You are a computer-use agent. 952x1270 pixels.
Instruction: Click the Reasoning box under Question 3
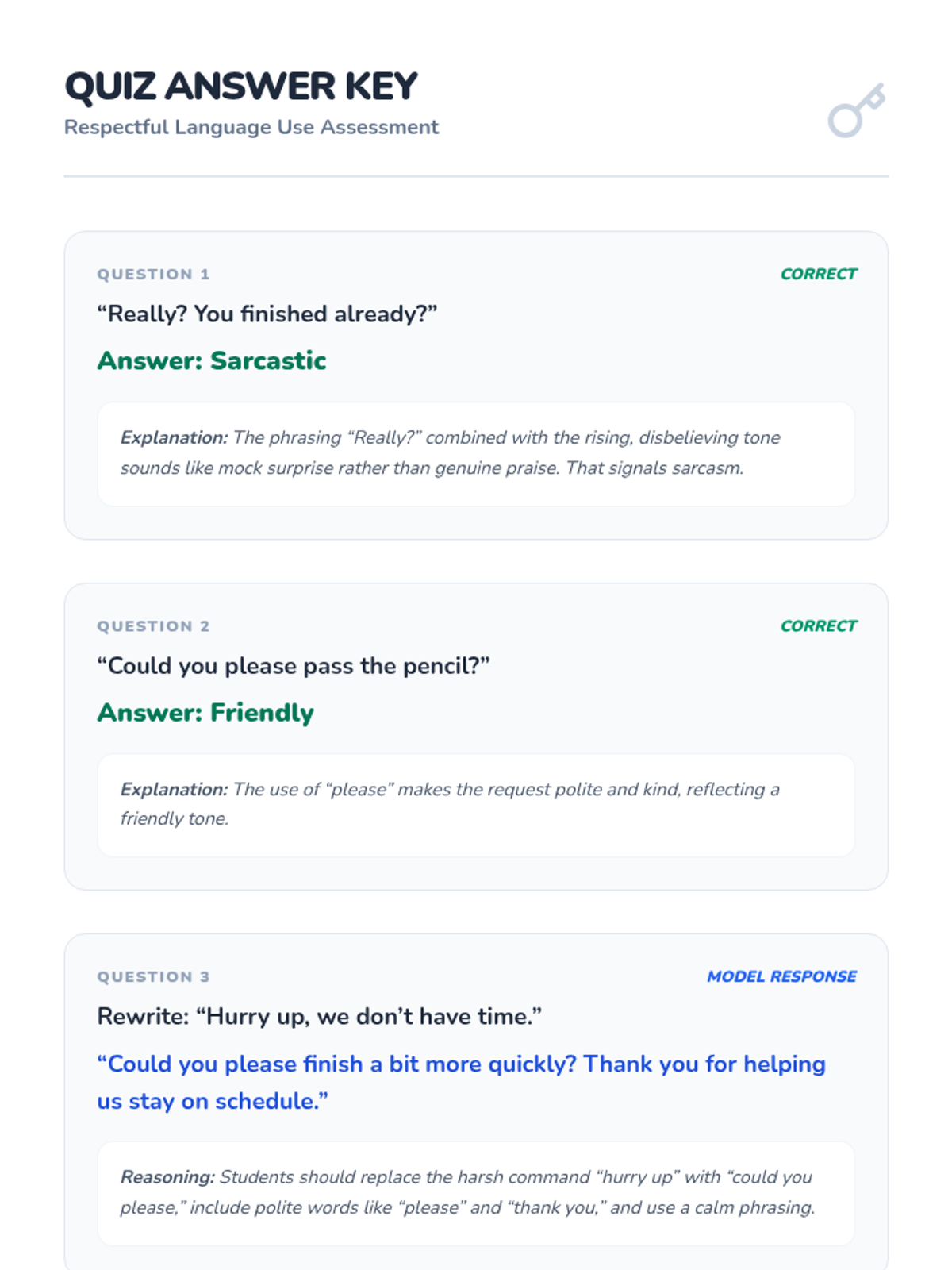pyautogui.click(x=476, y=1192)
